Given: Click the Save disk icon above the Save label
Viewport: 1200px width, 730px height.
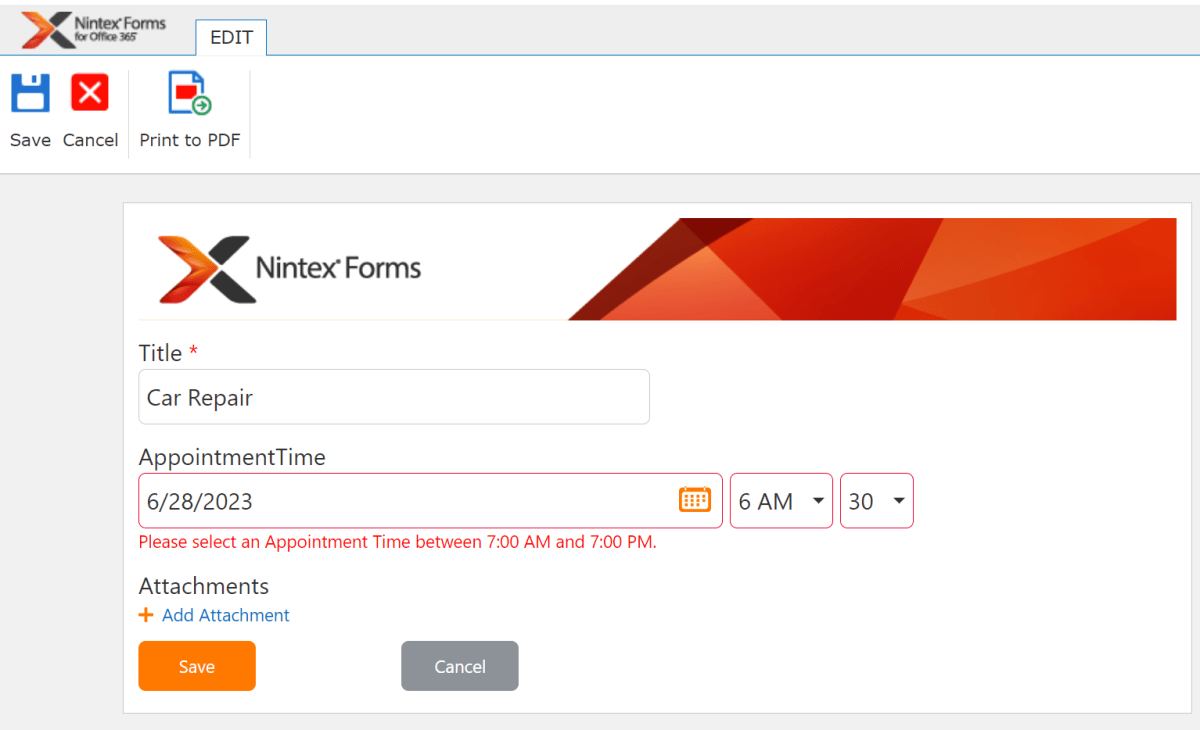Looking at the screenshot, I should [x=30, y=92].
